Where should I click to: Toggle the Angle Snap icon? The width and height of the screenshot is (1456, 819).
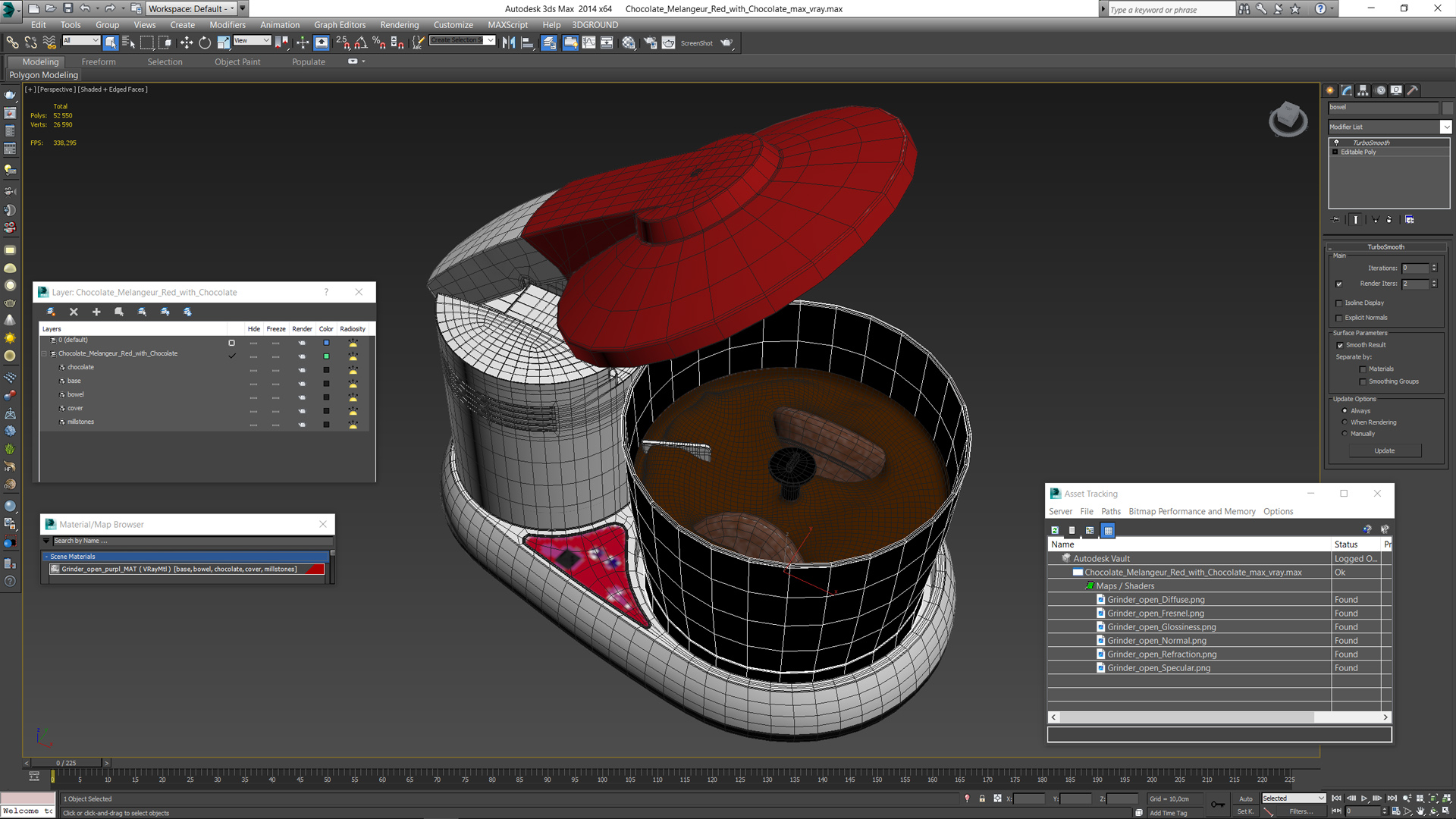361,43
